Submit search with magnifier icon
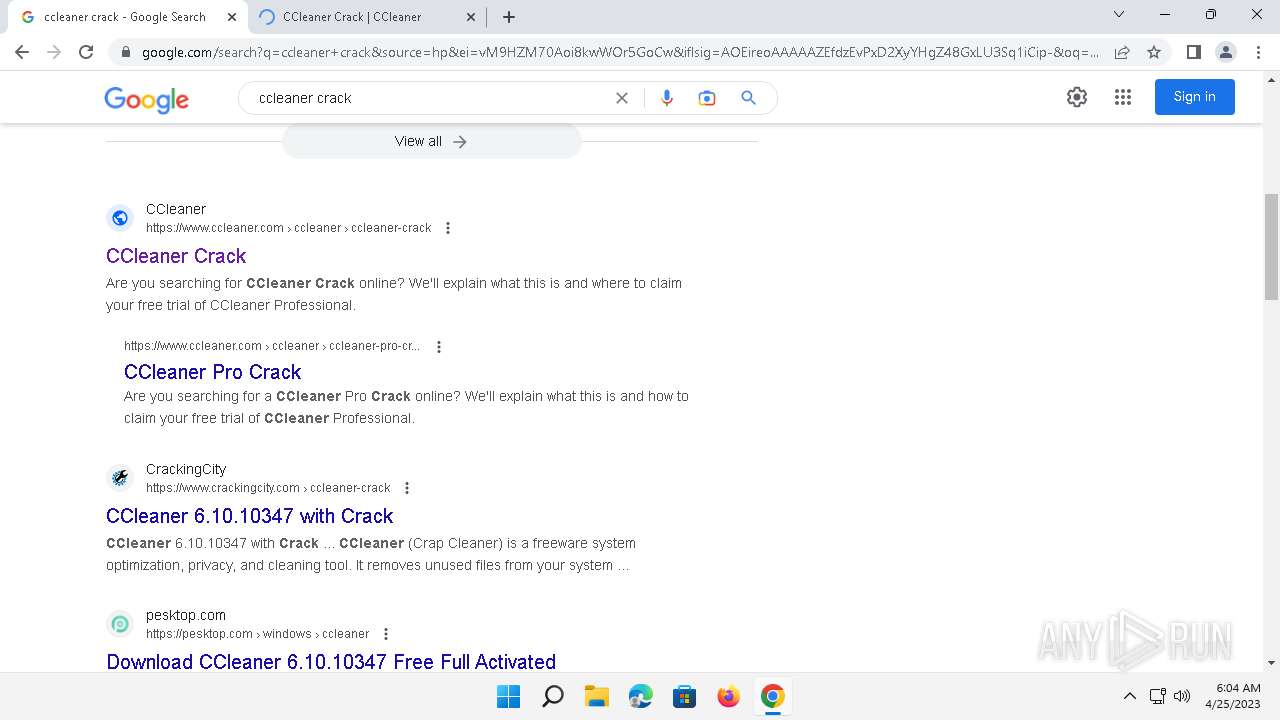 point(748,98)
